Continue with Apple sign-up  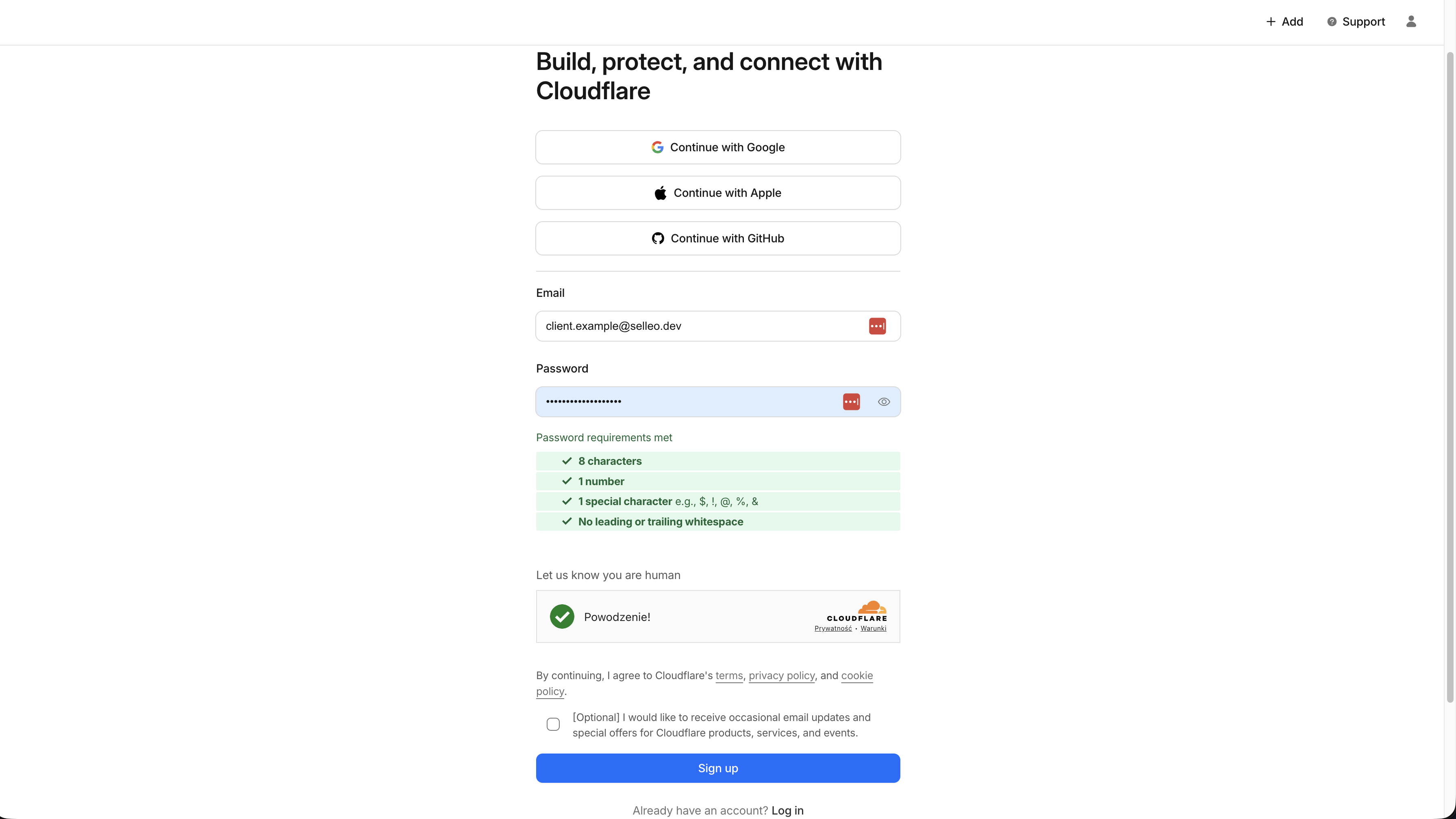click(718, 193)
